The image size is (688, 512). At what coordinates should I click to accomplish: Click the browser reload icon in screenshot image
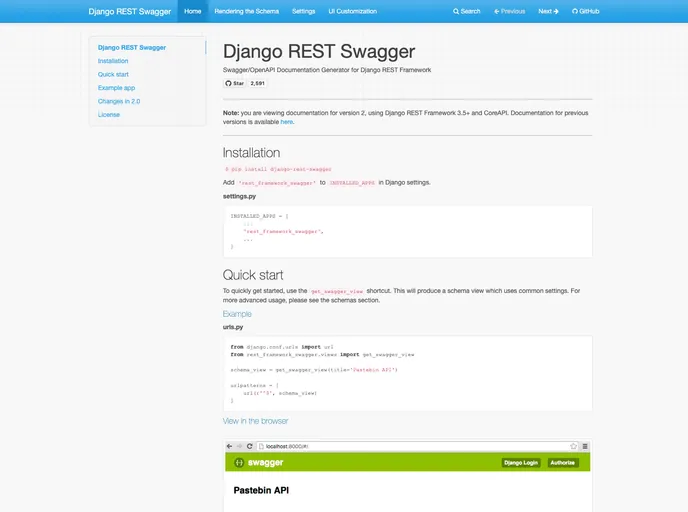250,446
